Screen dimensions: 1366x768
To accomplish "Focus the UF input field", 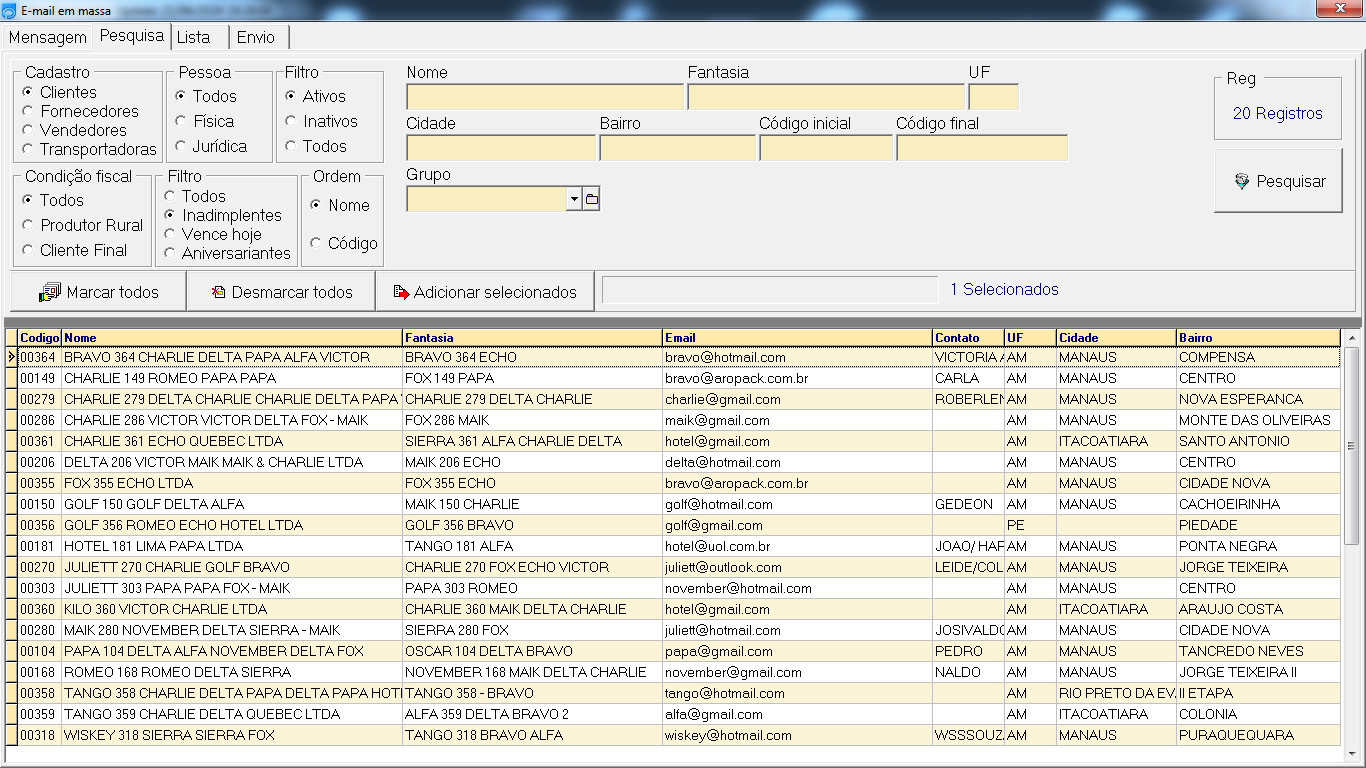I will [x=993, y=97].
